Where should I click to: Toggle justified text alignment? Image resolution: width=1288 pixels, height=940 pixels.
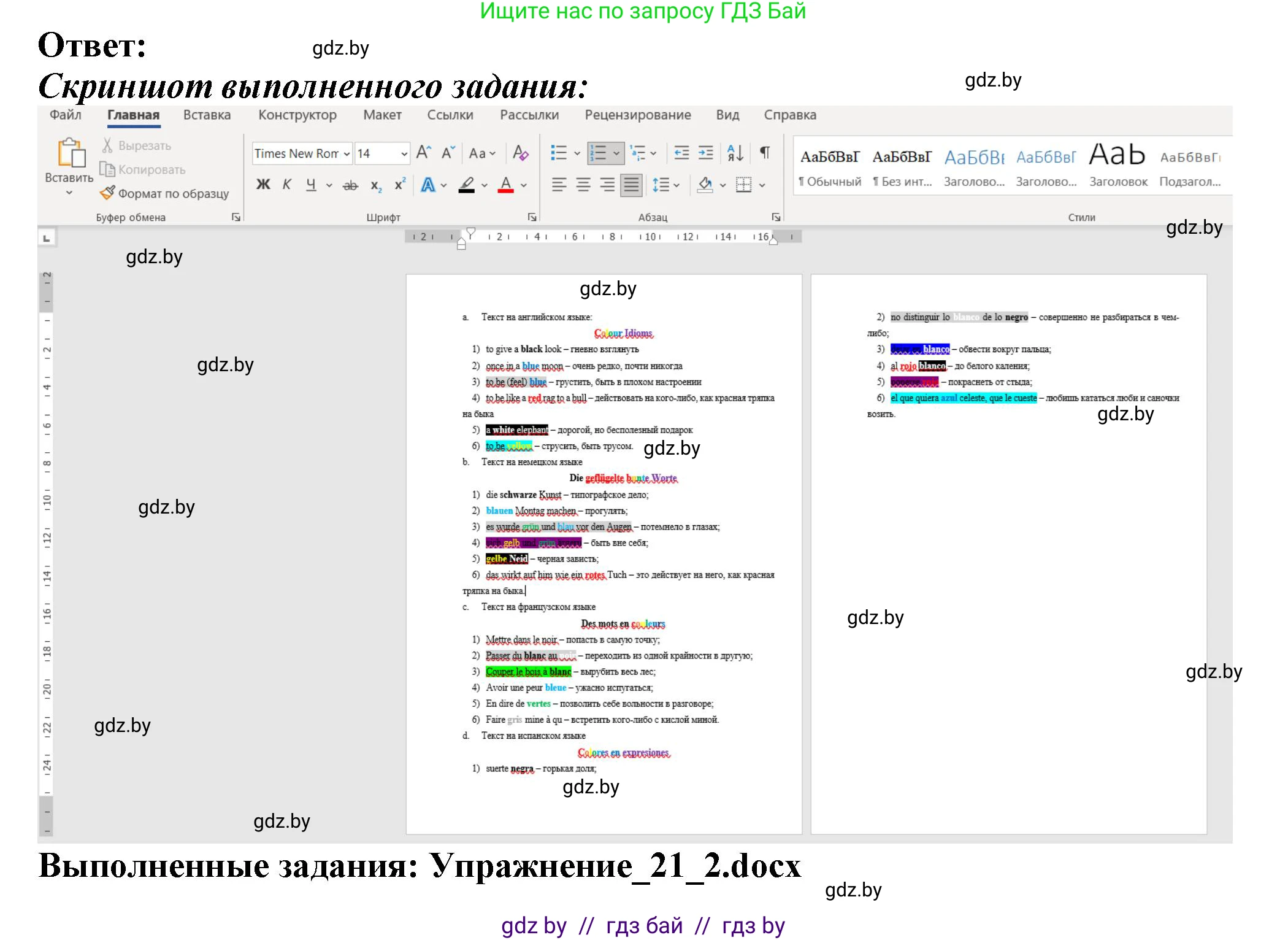[x=631, y=185]
